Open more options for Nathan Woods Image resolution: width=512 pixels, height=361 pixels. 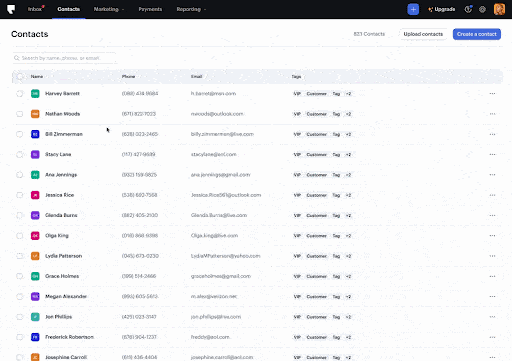click(x=492, y=114)
